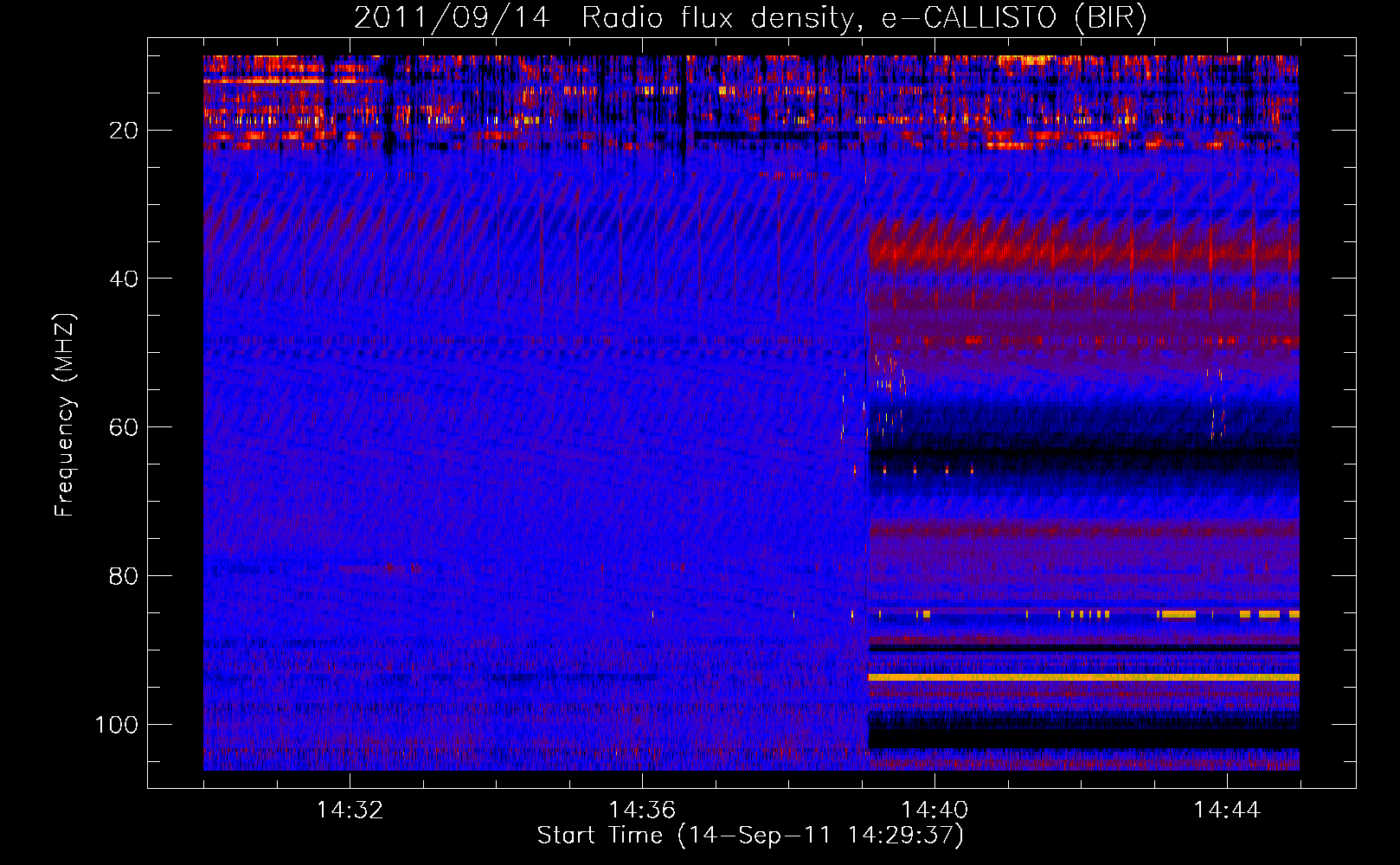Select the 14:44 time tick label

pos(1227,811)
